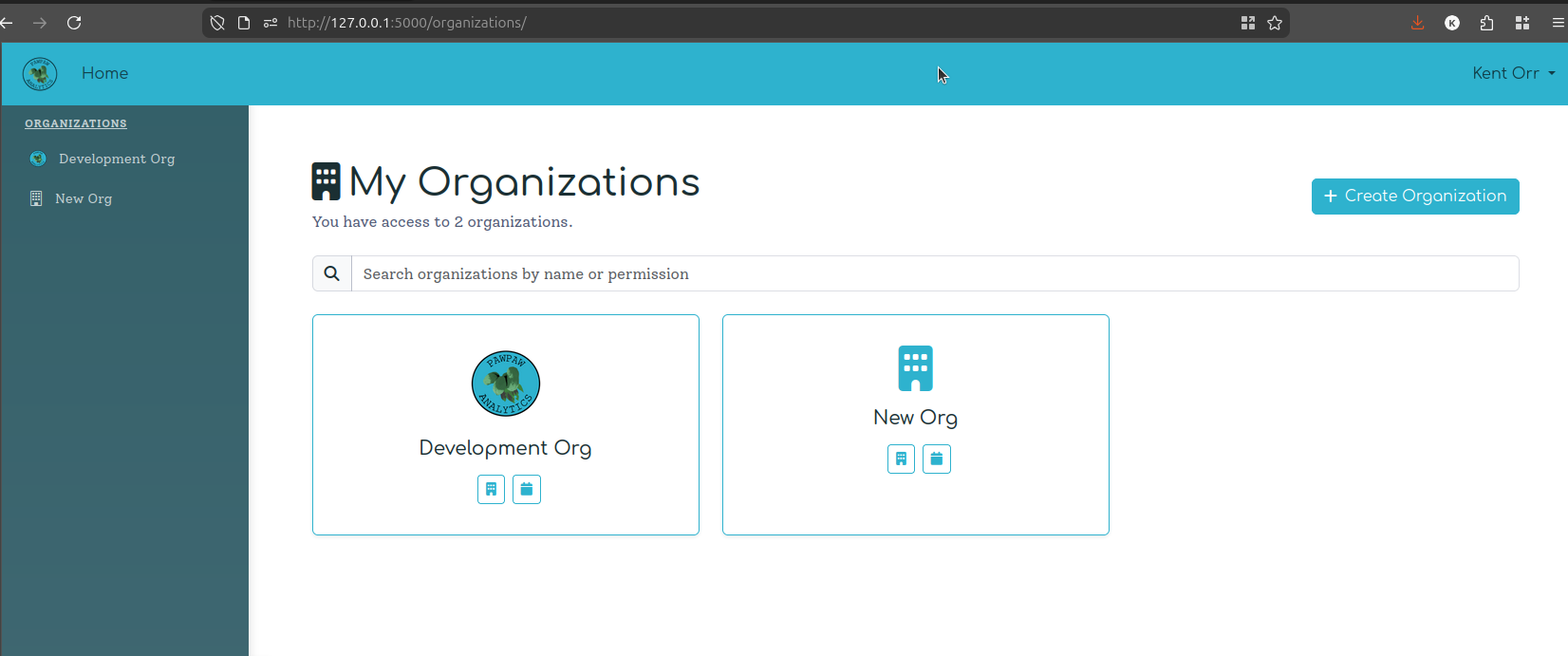Open the browser extensions puzzle icon
This screenshot has height=656, width=1568.
1487,23
